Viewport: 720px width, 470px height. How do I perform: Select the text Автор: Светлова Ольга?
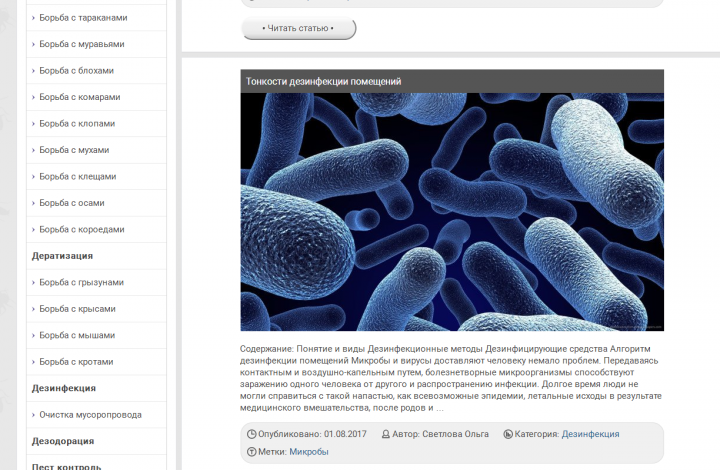pyautogui.click(x=440, y=434)
